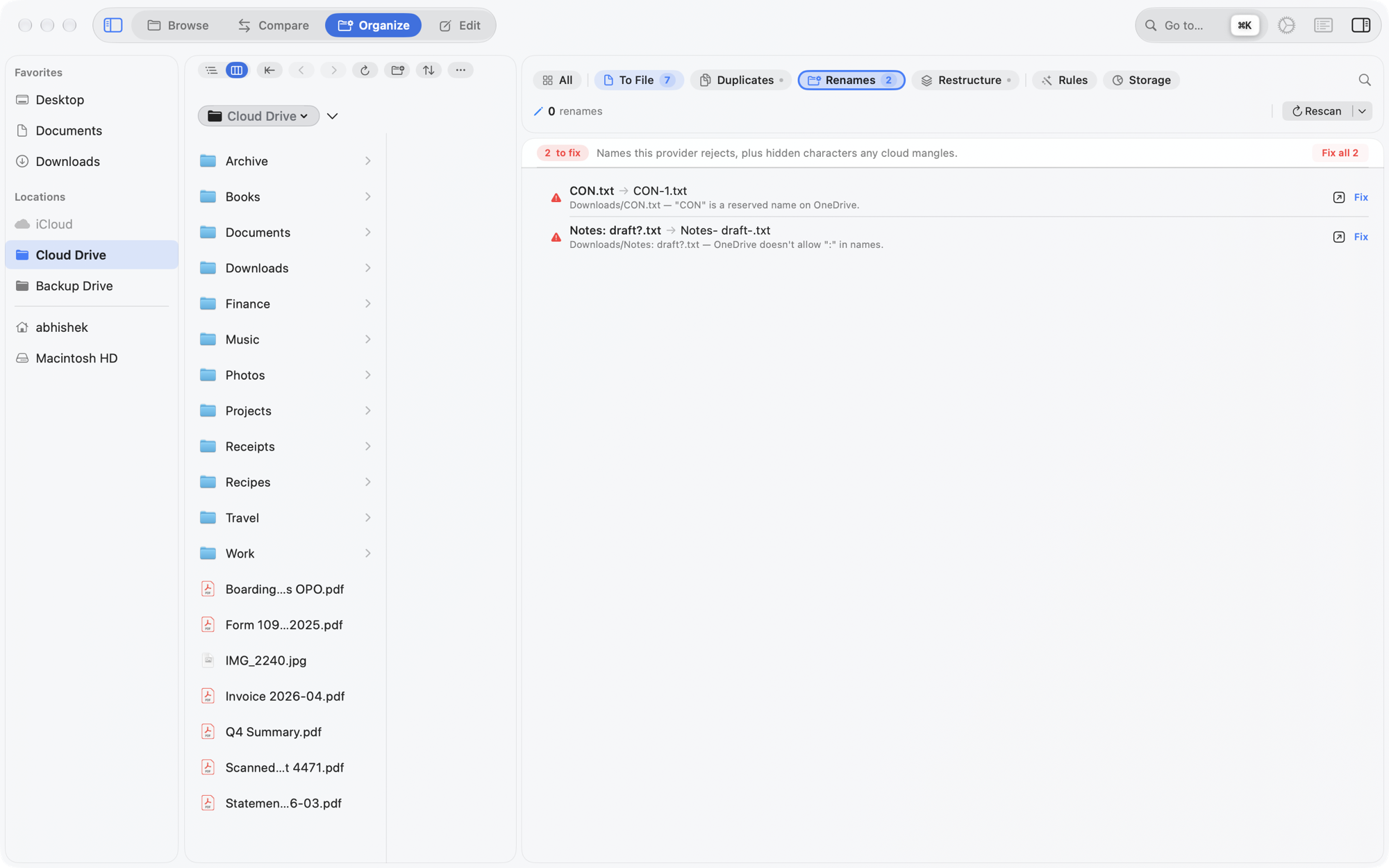Viewport: 1389px width, 868px height.
Task: Toggle the left sidebar panel icon
Action: 113,25
